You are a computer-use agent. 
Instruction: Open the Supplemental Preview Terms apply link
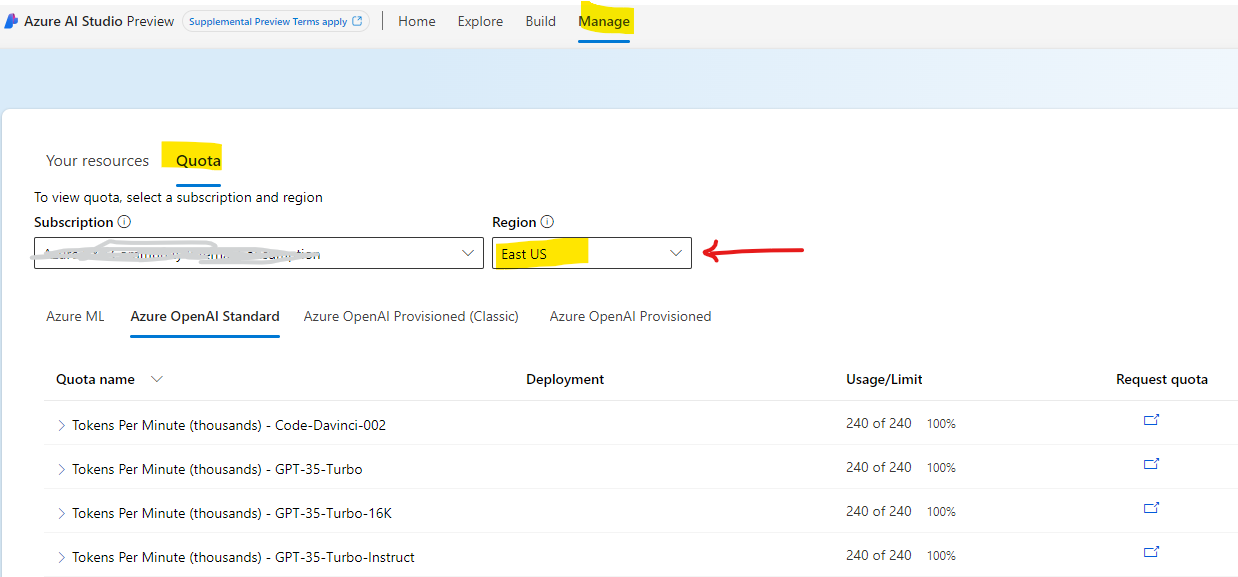click(275, 21)
